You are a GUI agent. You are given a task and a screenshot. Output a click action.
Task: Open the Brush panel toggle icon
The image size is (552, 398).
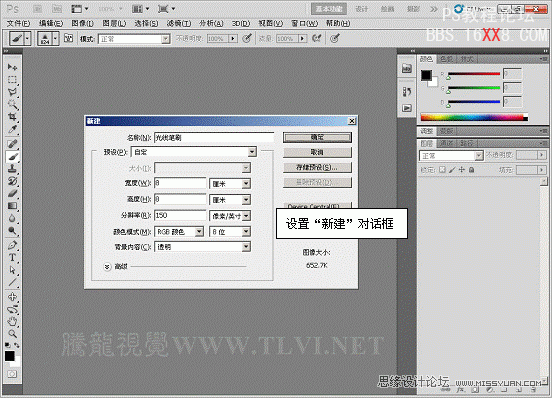pos(68,38)
